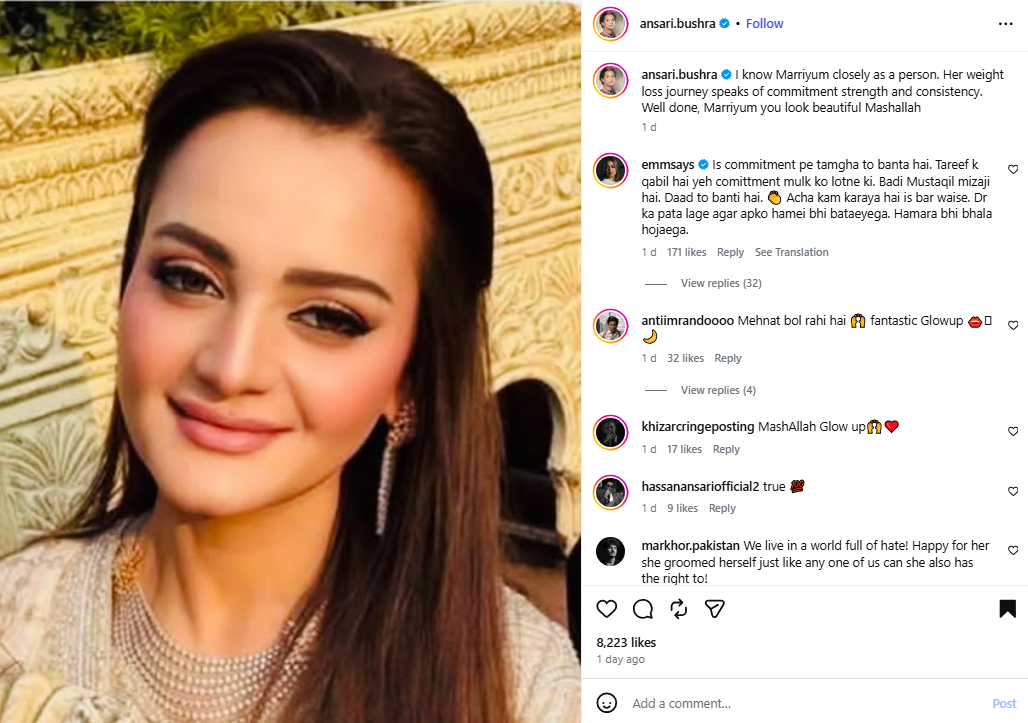
Task: Click See Translation on the emmsays comment
Action: pos(791,252)
